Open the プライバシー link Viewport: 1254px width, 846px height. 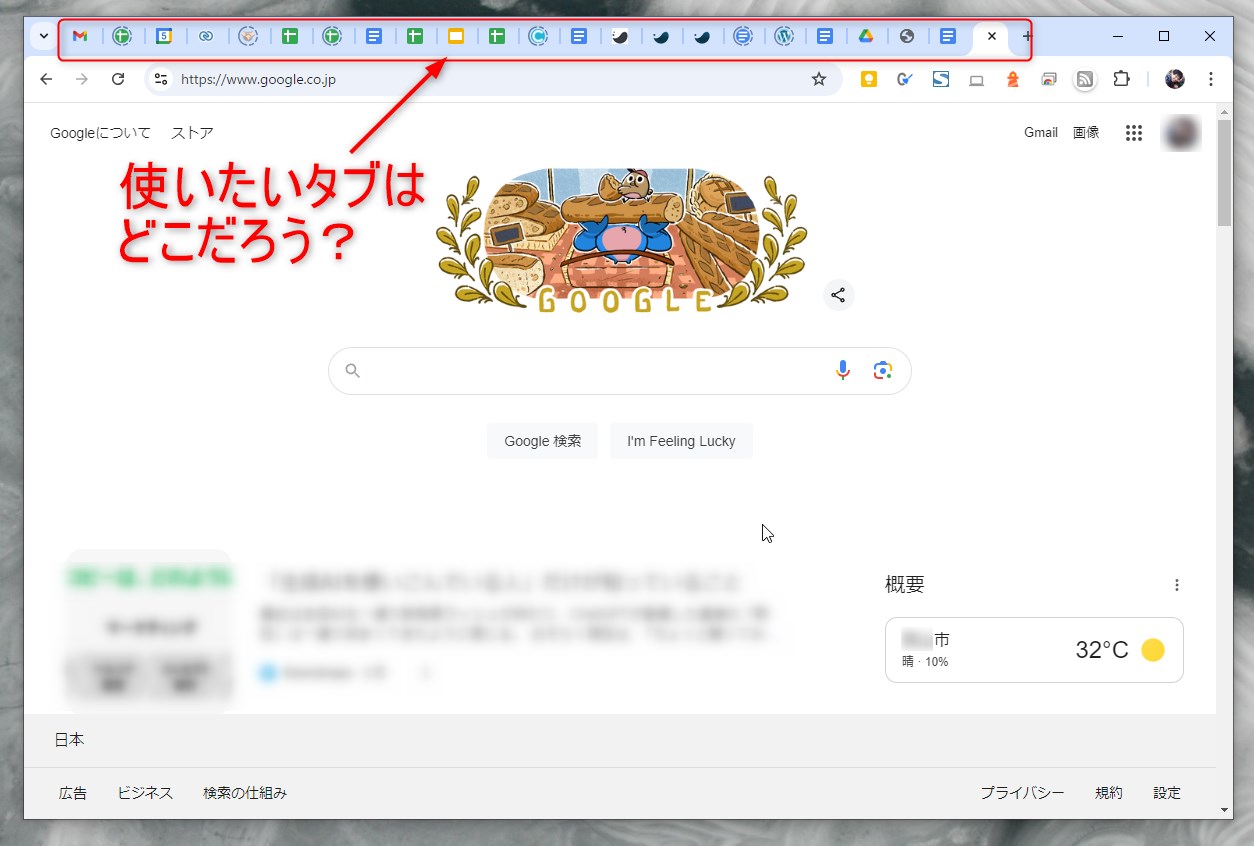coord(1022,793)
